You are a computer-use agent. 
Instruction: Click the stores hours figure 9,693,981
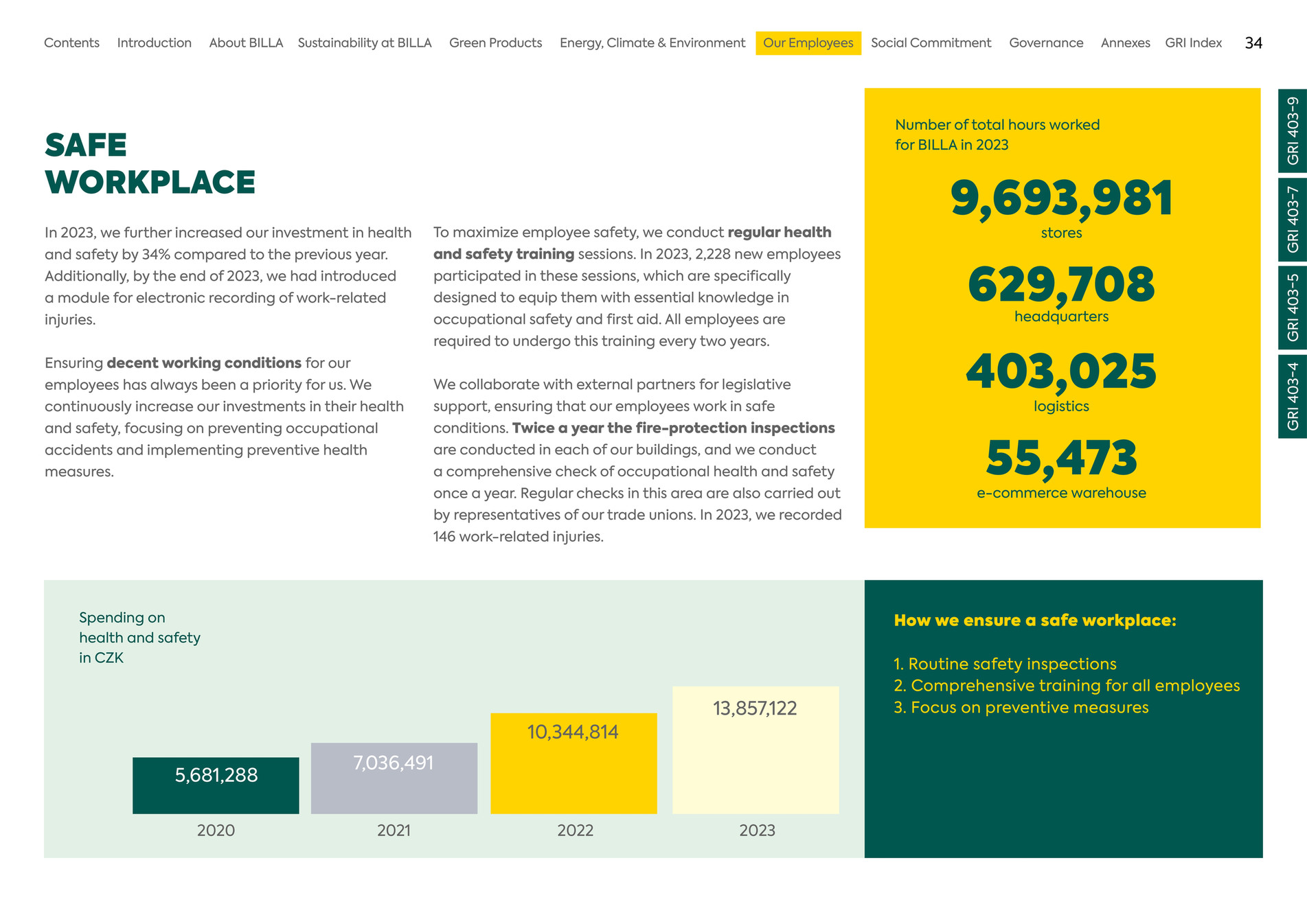pyautogui.click(x=1061, y=199)
